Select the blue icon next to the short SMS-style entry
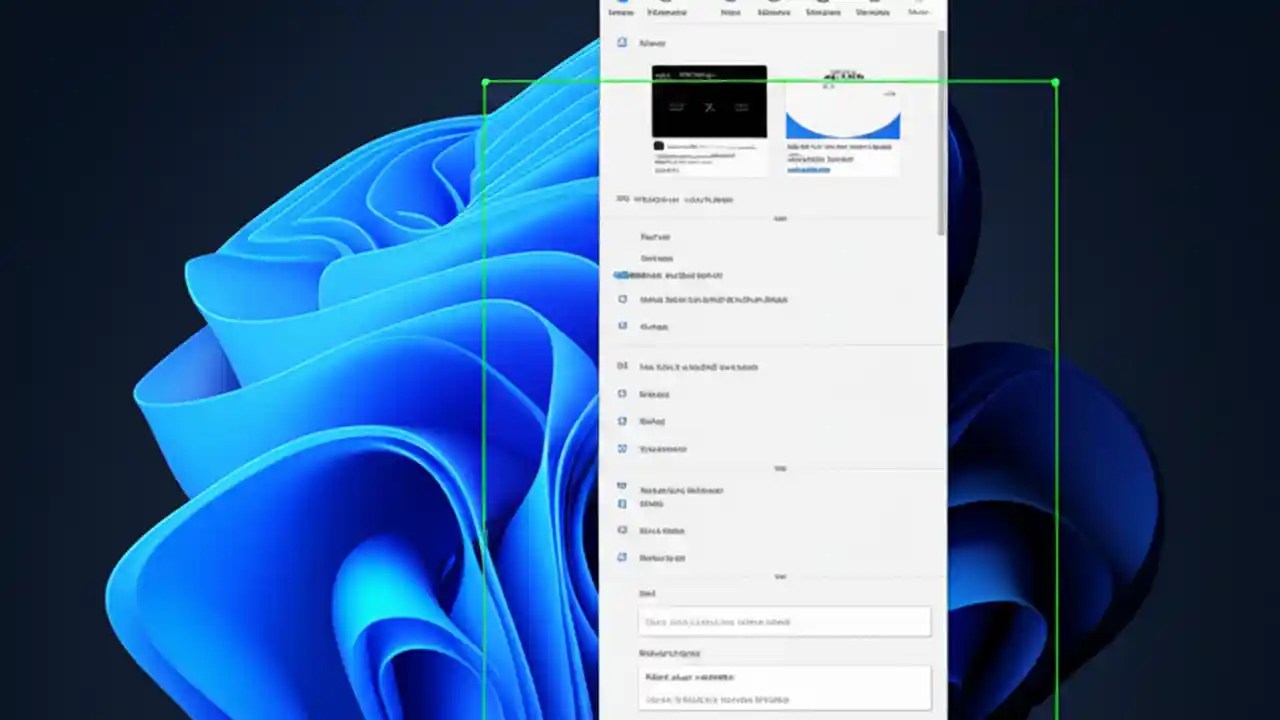This screenshot has width=1280, height=720. [x=622, y=504]
